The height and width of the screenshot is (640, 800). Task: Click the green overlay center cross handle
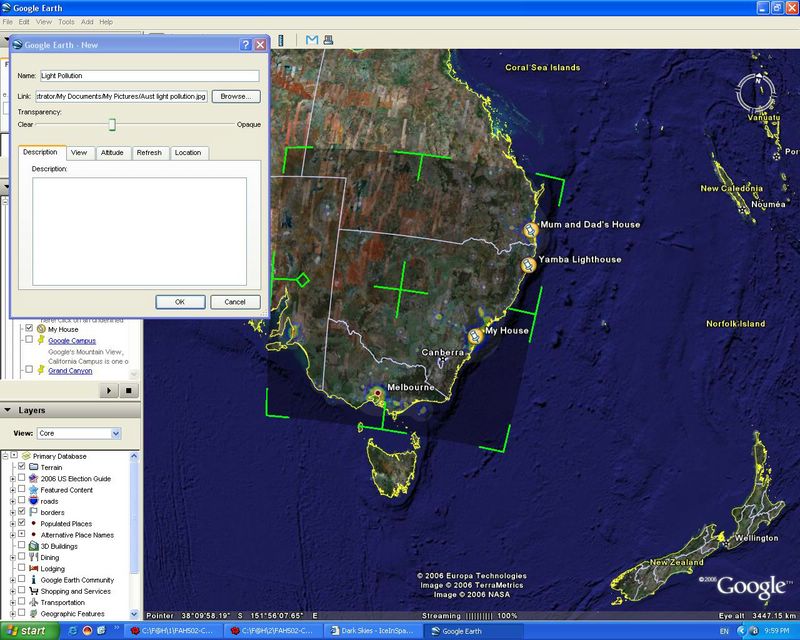click(401, 290)
